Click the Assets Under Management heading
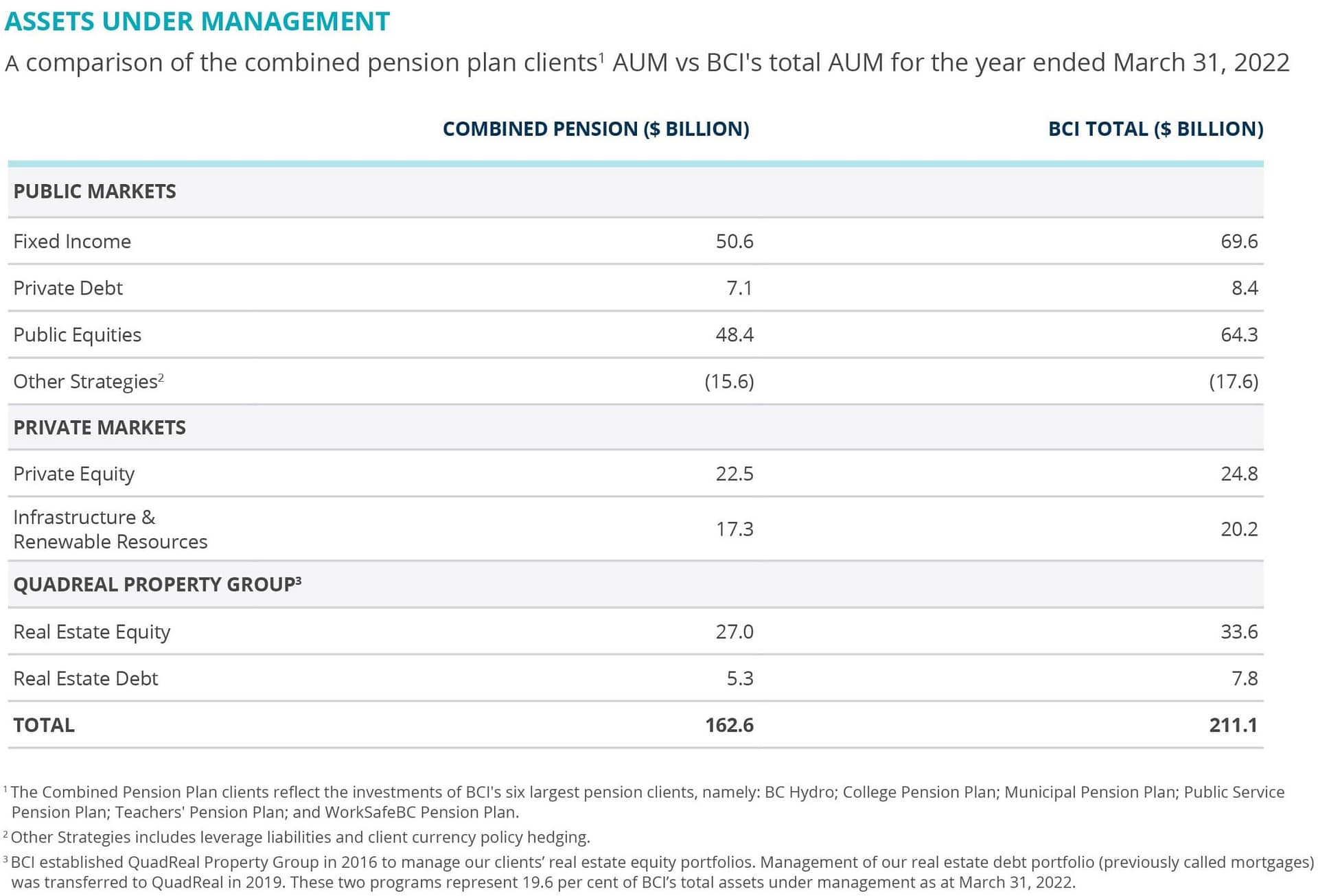The image size is (1318, 896). point(197,21)
